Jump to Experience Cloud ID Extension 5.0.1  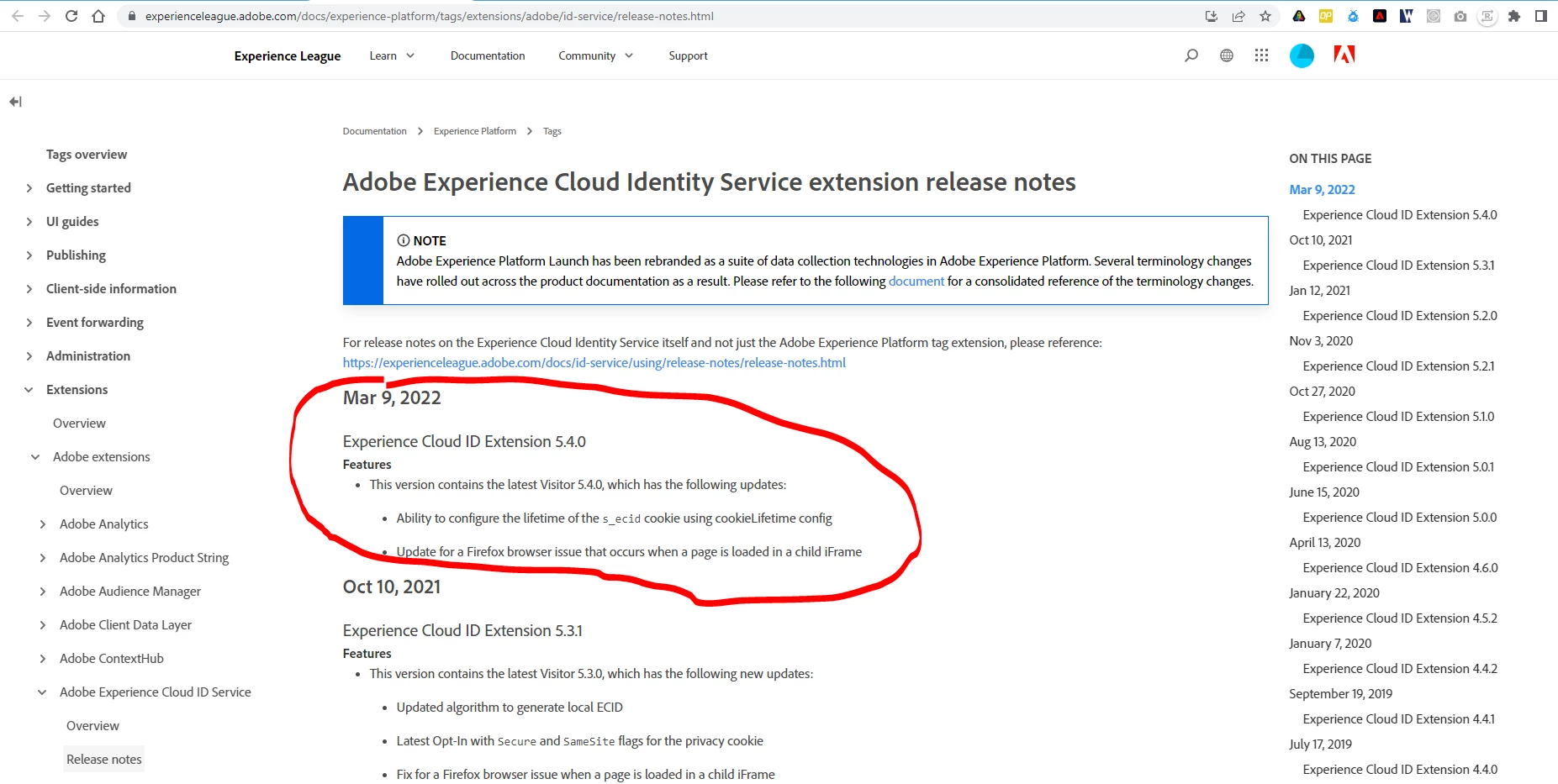(x=1398, y=467)
